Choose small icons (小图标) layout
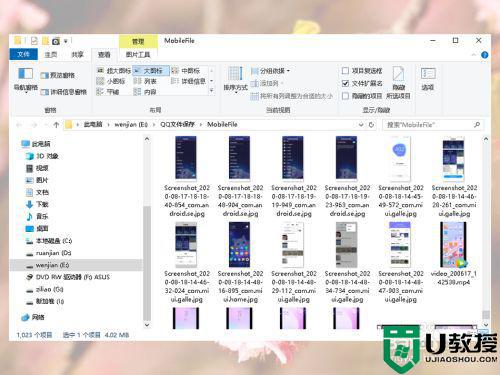500x375 pixels. 111,81
